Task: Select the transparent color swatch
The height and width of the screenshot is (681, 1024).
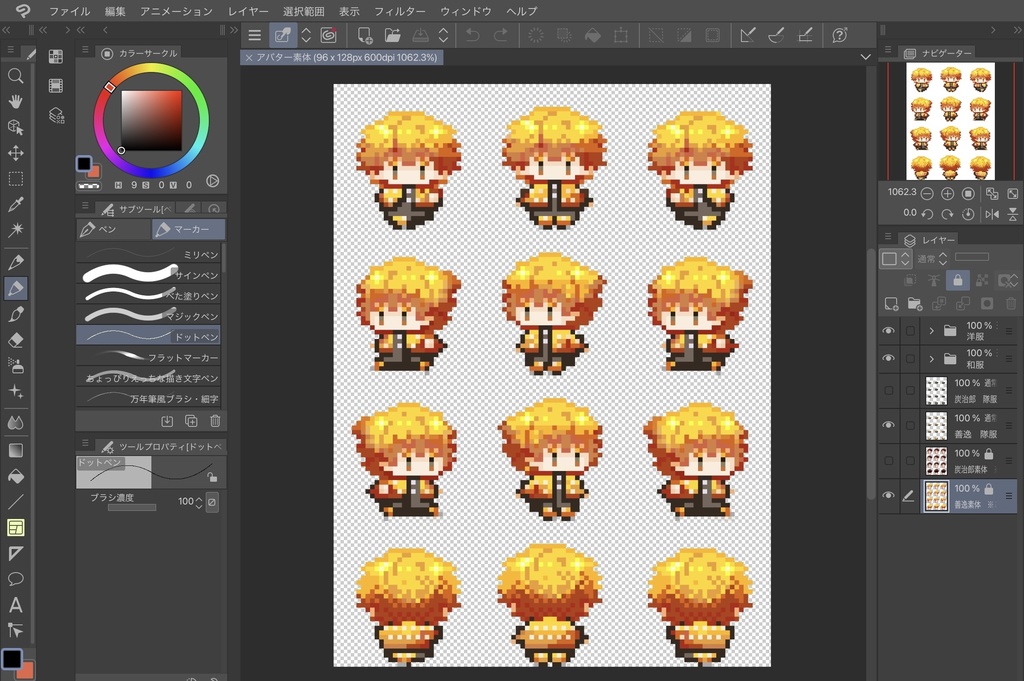Action: [x=89, y=186]
